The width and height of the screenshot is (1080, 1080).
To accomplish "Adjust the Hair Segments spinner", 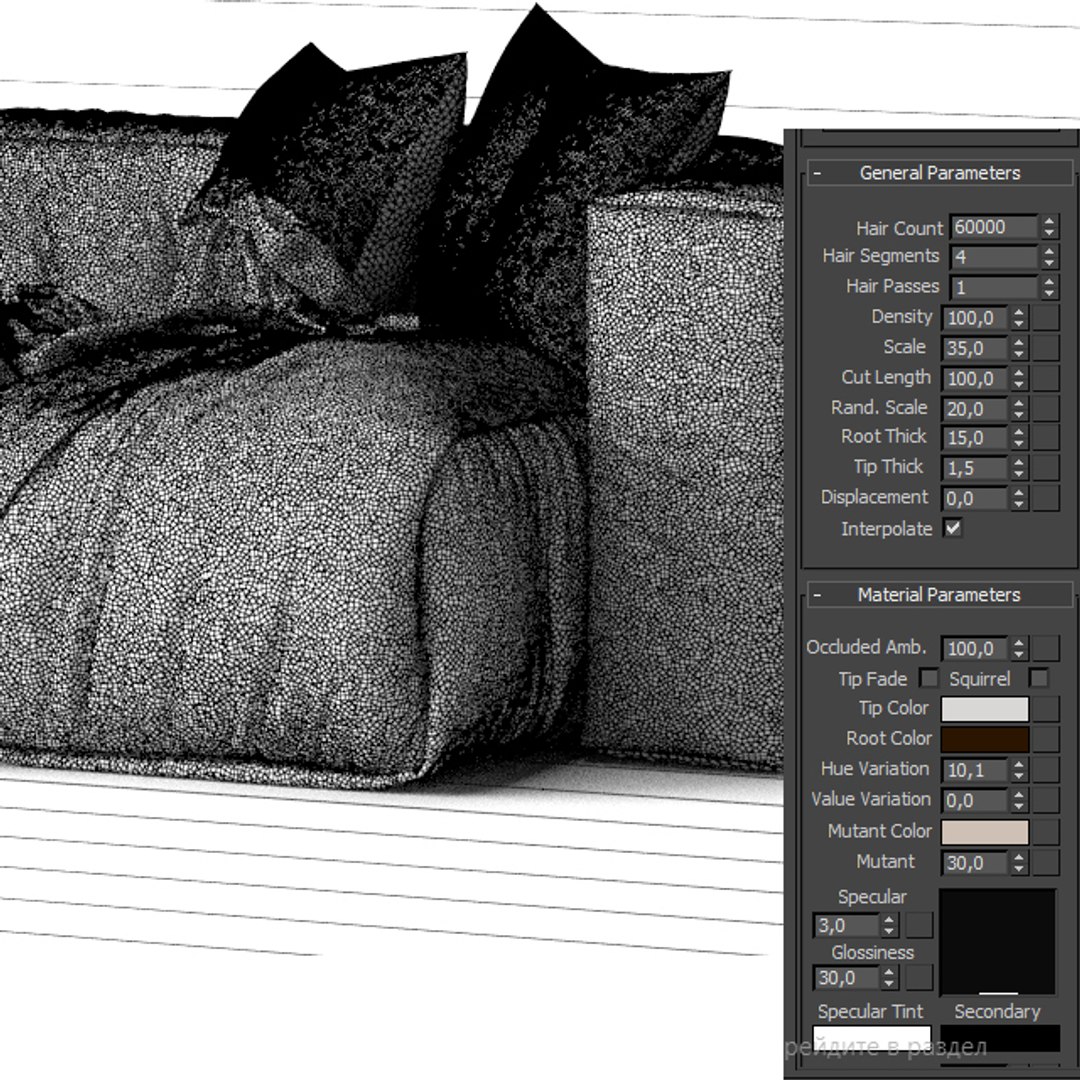I will click(1049, 257).
